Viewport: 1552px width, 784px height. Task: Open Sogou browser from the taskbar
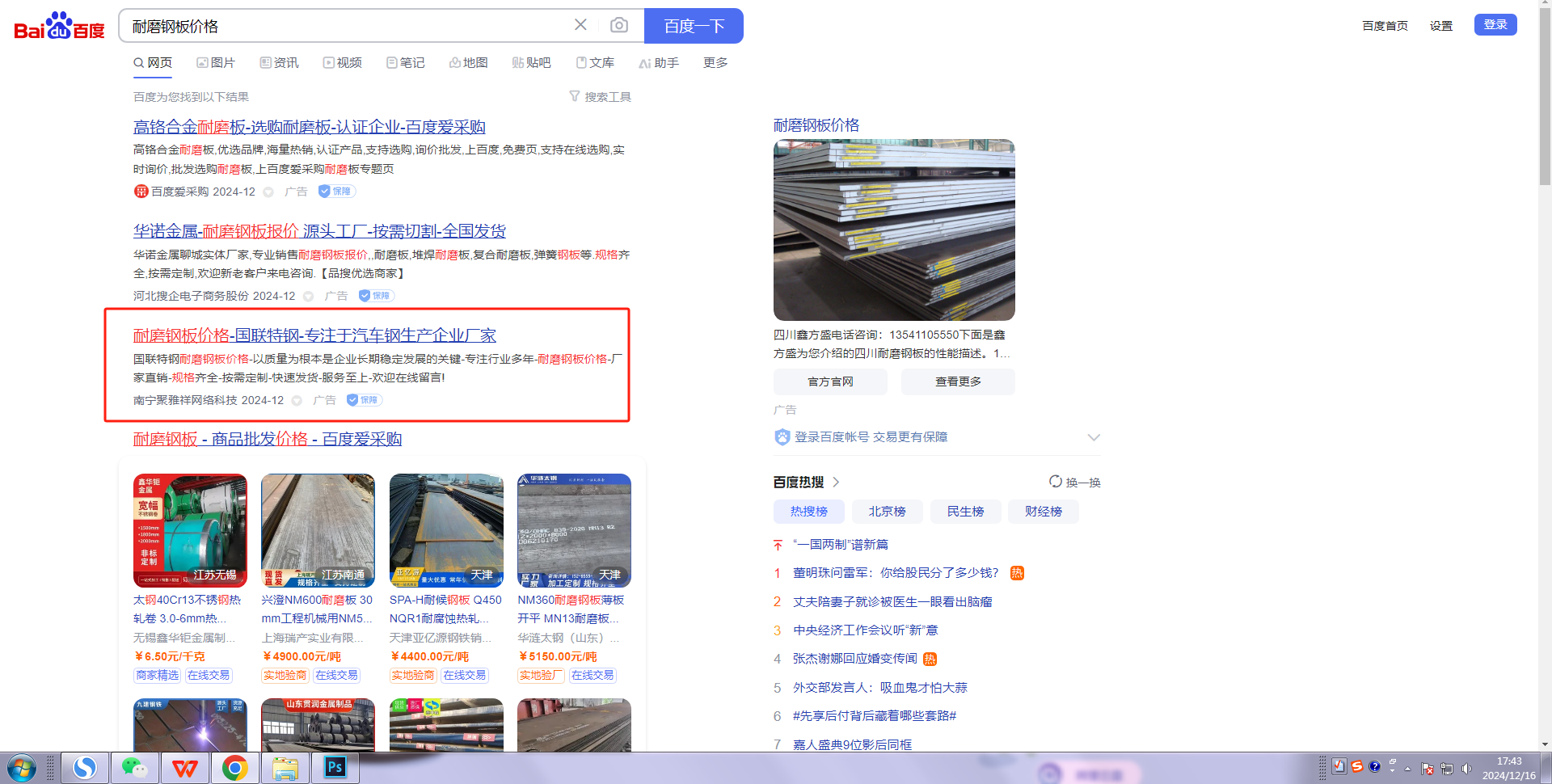[85, 768]
